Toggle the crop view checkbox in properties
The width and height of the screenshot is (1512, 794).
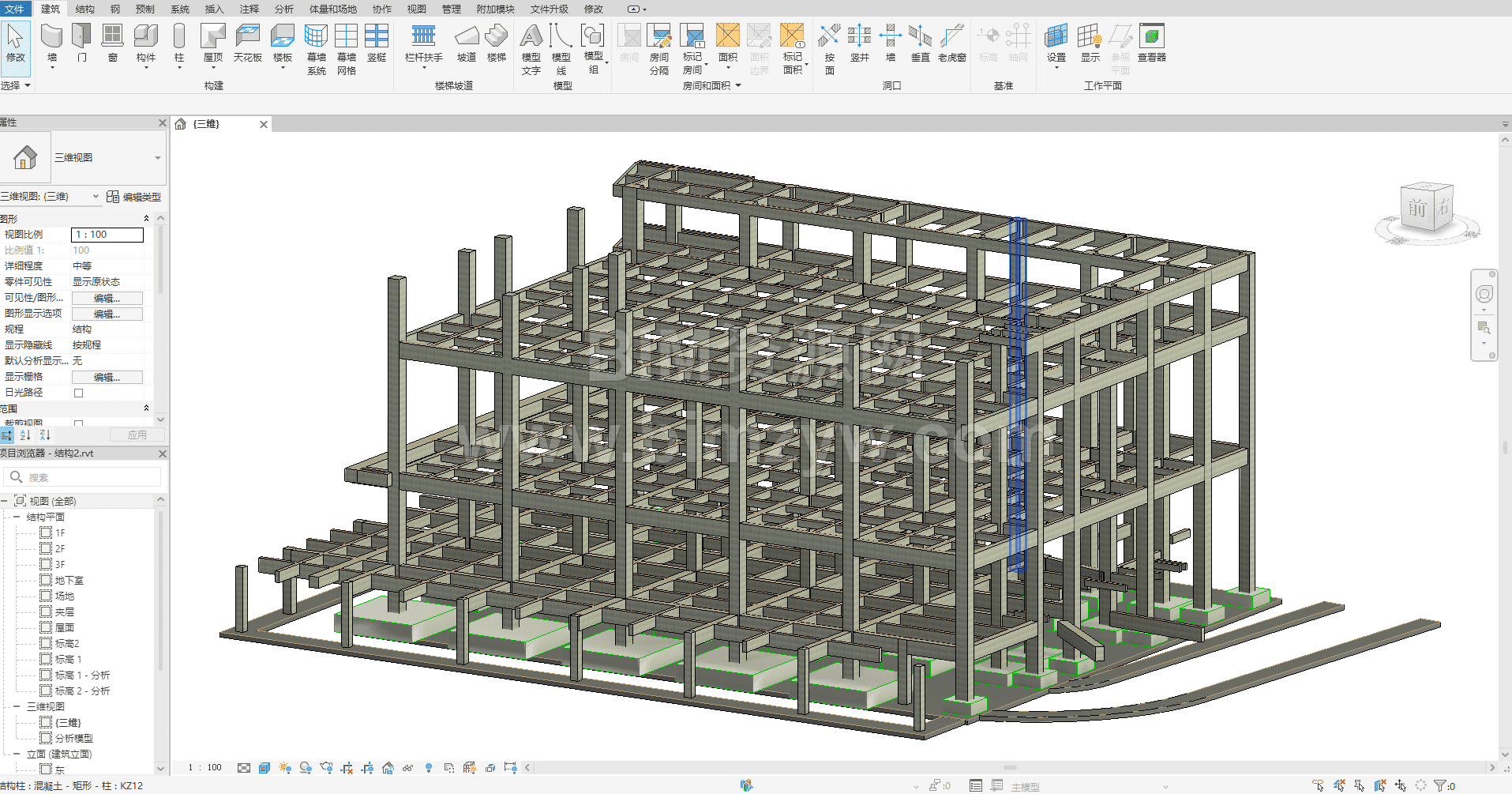(78, 423)
